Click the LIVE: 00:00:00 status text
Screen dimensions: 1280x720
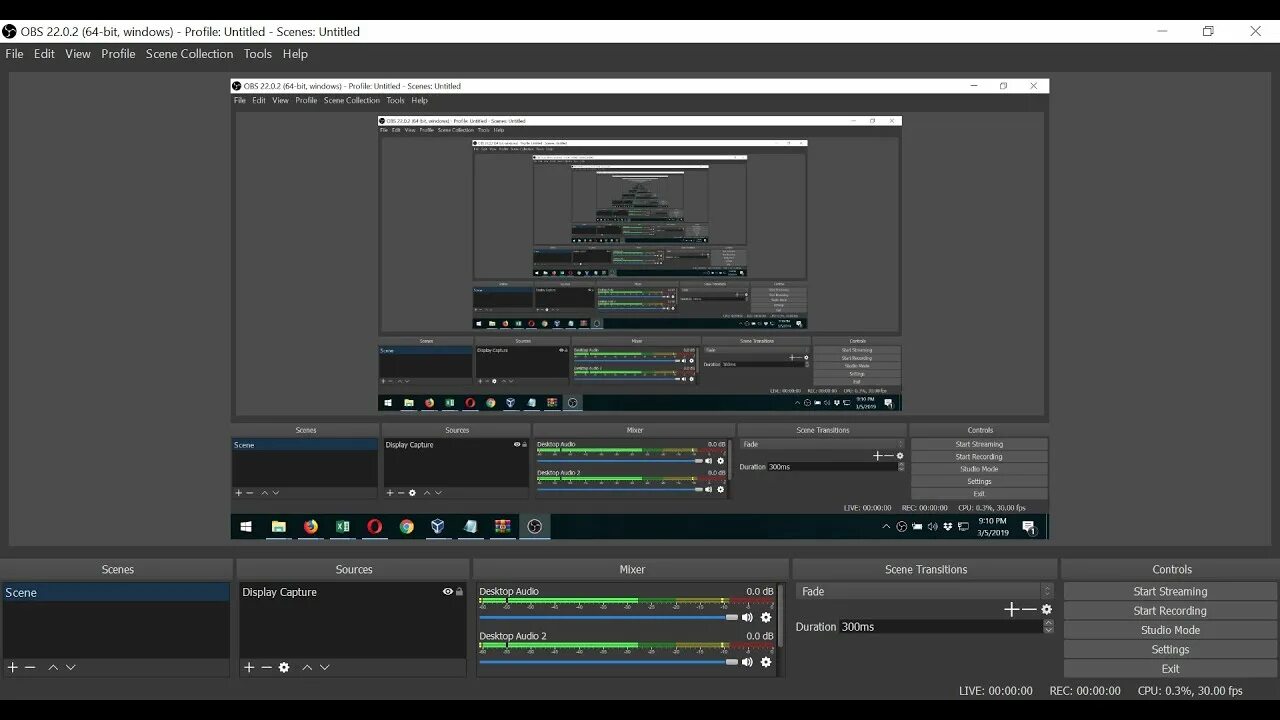[x=995, y=691]
